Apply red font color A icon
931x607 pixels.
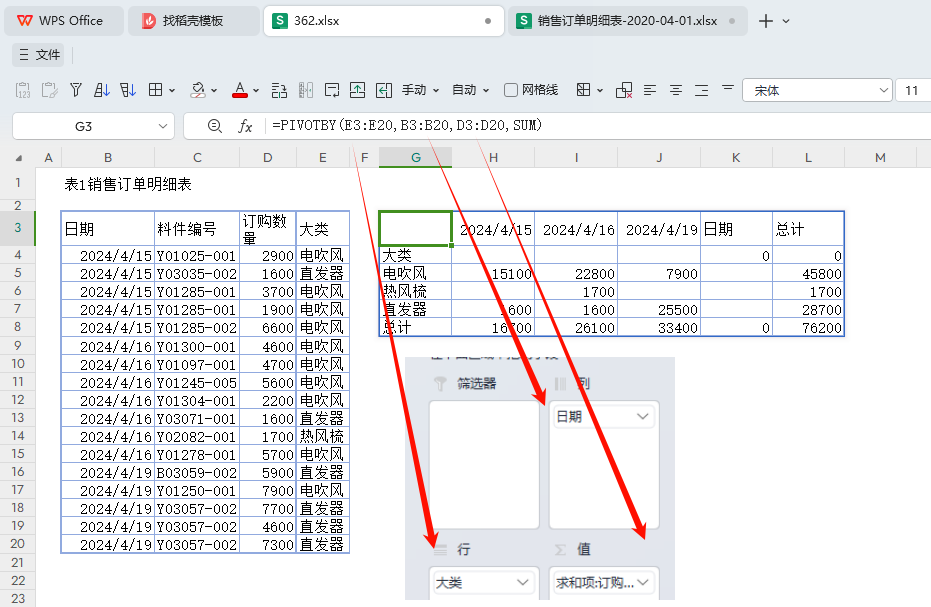(x=240, y=90)
